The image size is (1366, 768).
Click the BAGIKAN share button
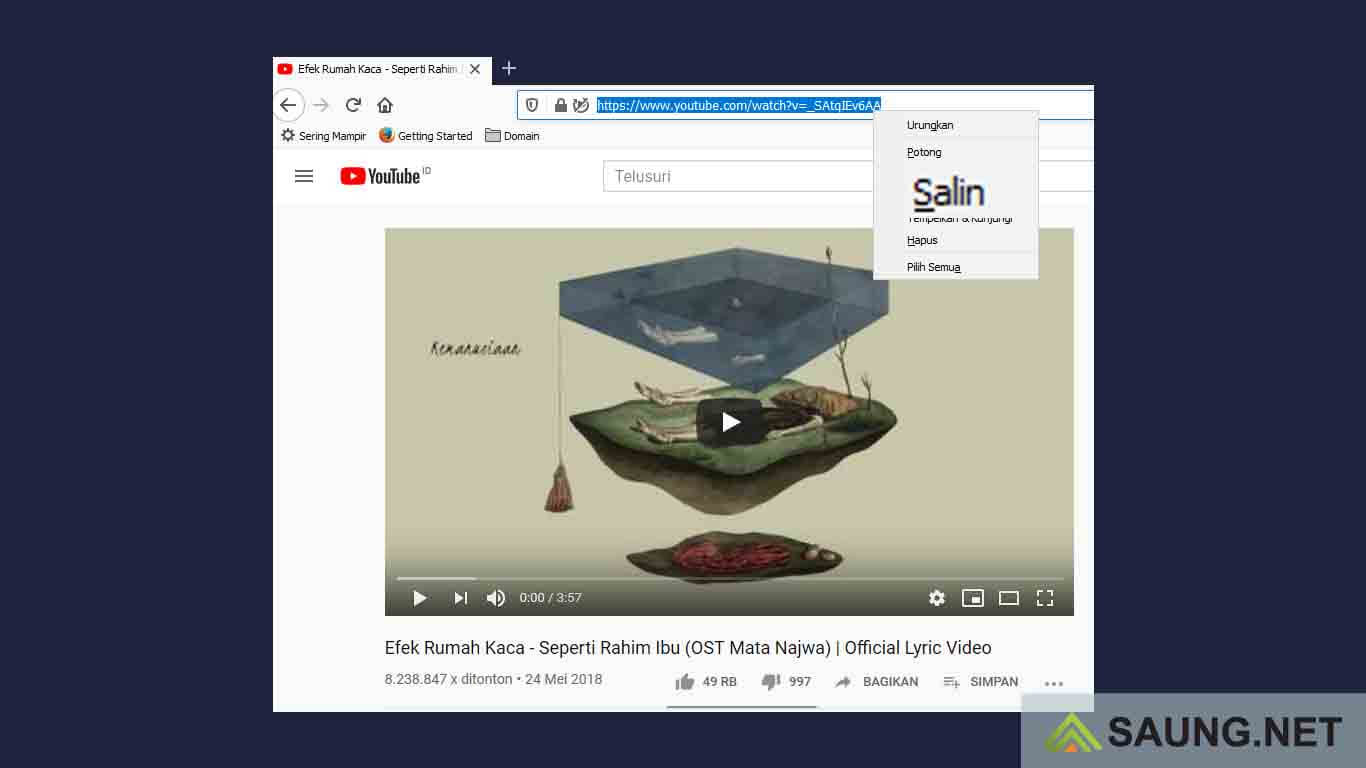876,682
